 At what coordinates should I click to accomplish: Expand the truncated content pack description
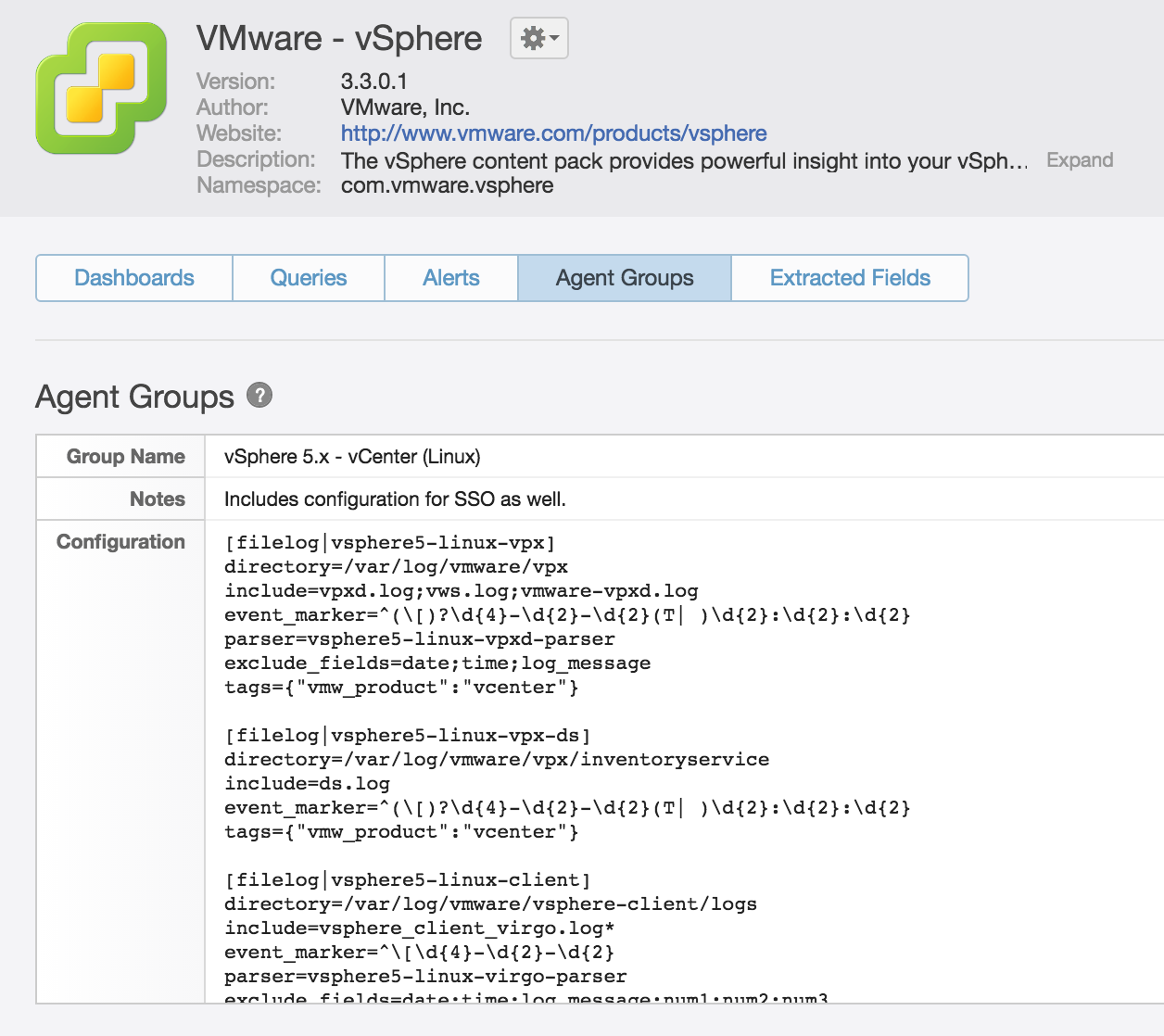[x=1079, y=160]
